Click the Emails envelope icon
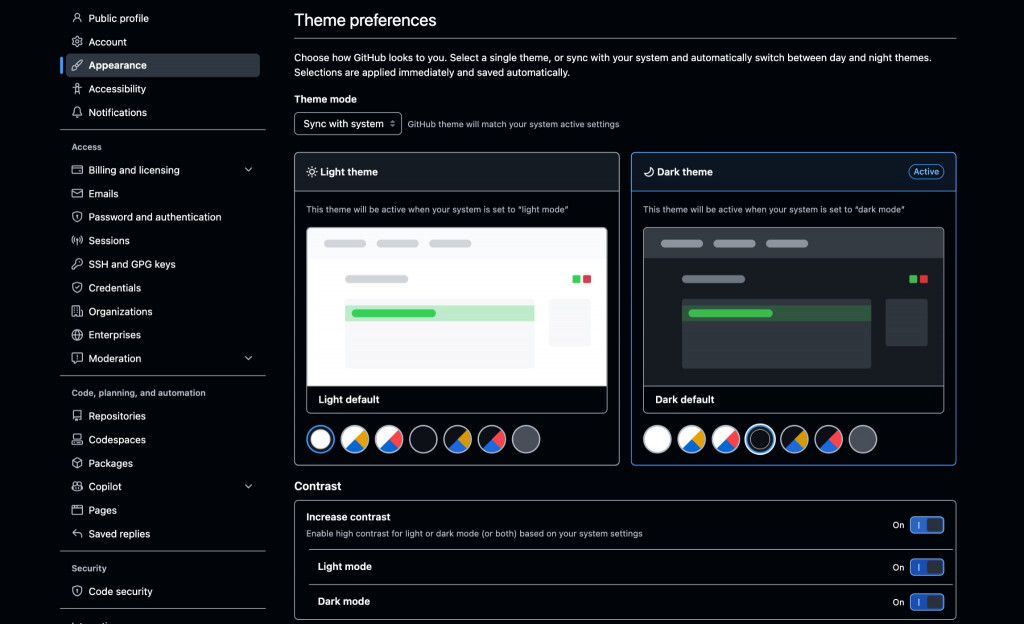 (77, 193)
